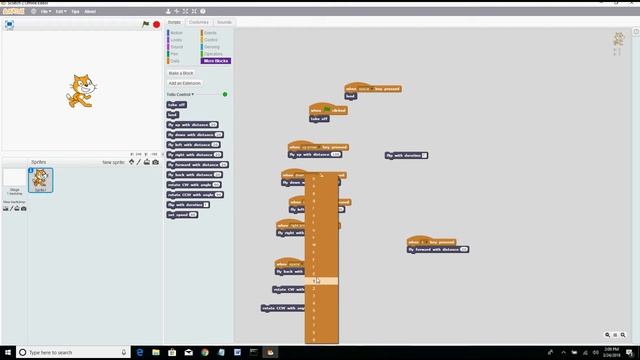Click 'take off' block in palette
The image size is (640, 360).
click(x=176, y=105)
